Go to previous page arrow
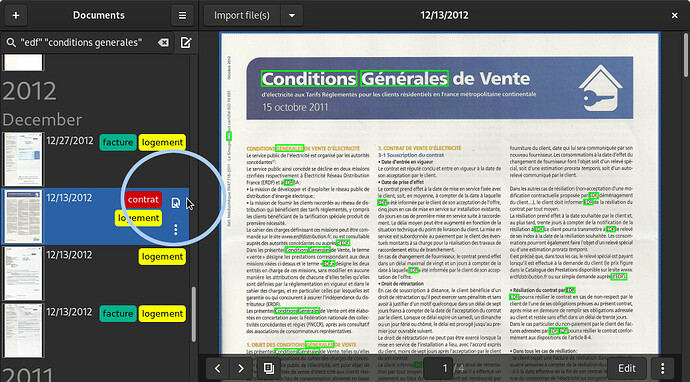The height and width of the screenshot is (382, 690). point(217,368)
